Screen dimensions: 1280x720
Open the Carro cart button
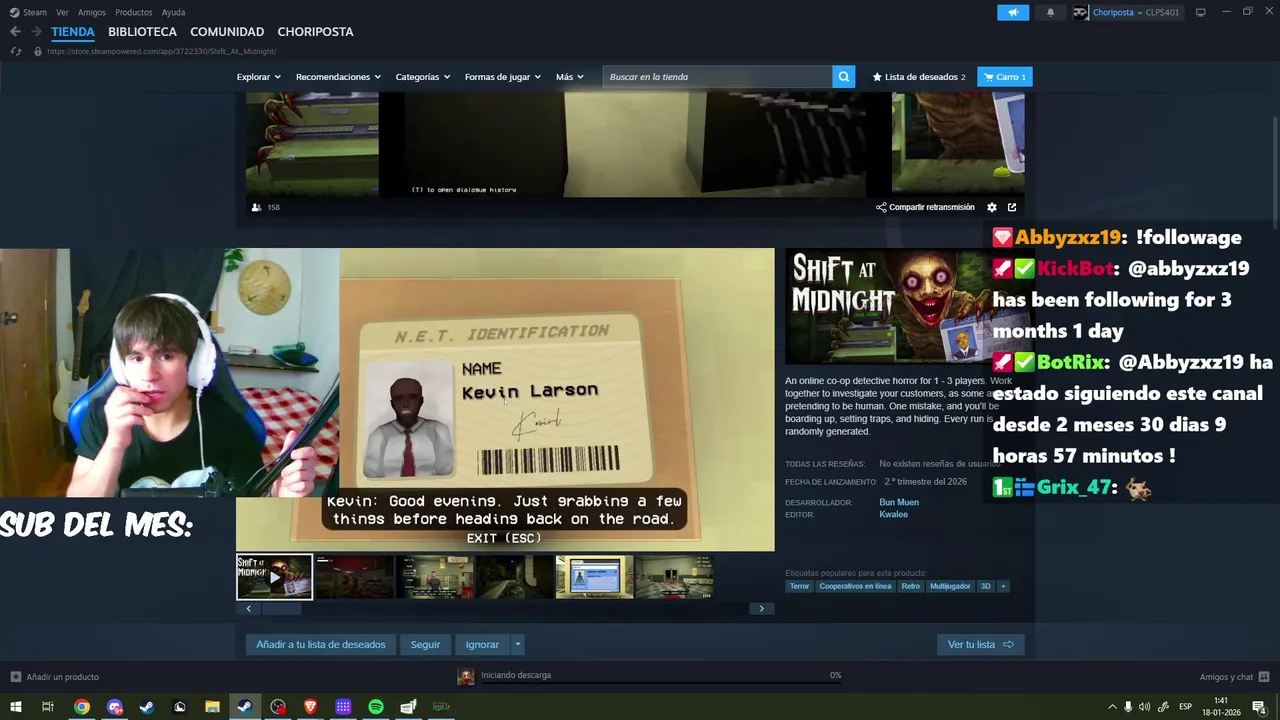[x=1004, y=77]
